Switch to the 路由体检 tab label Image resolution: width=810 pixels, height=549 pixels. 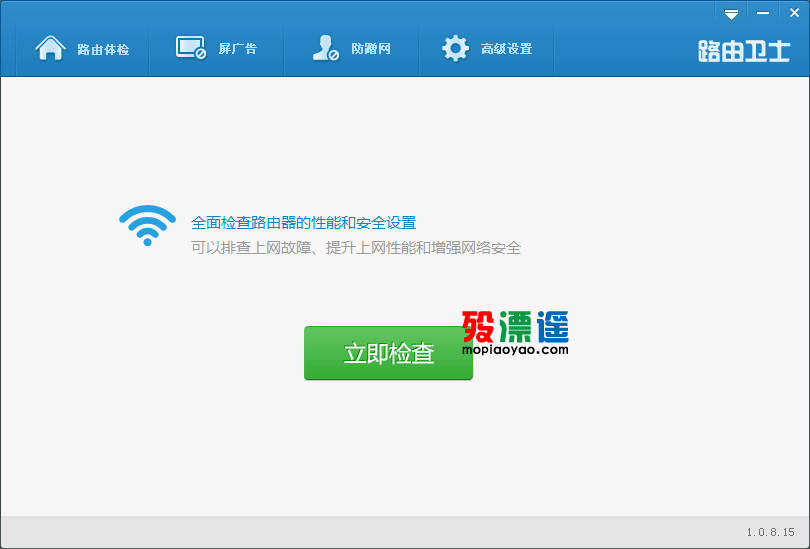[103, 50]
